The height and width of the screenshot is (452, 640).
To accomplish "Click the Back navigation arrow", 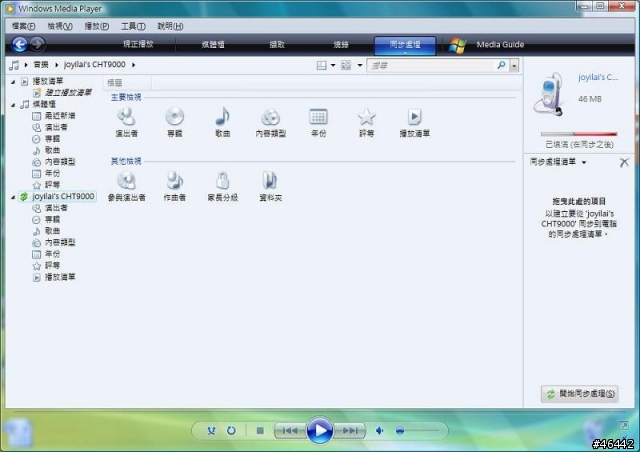I will [x=20, y=44].
